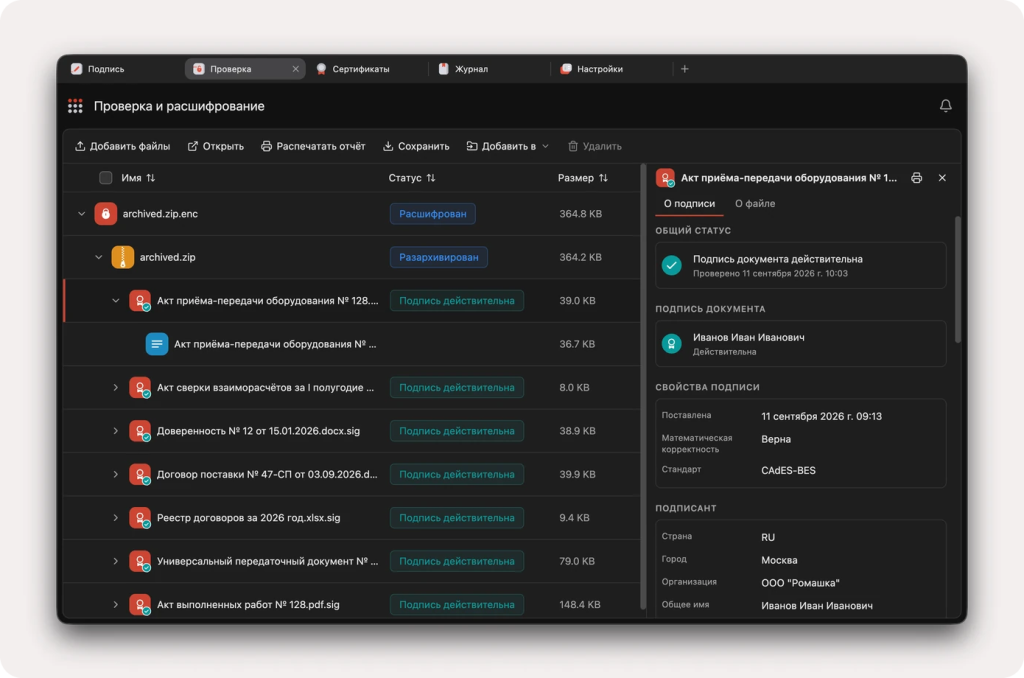This screenshot has height=678, width=1024.
Task: Click the Акт выполненных работ signature file icon
Action: tap(140, 605)
